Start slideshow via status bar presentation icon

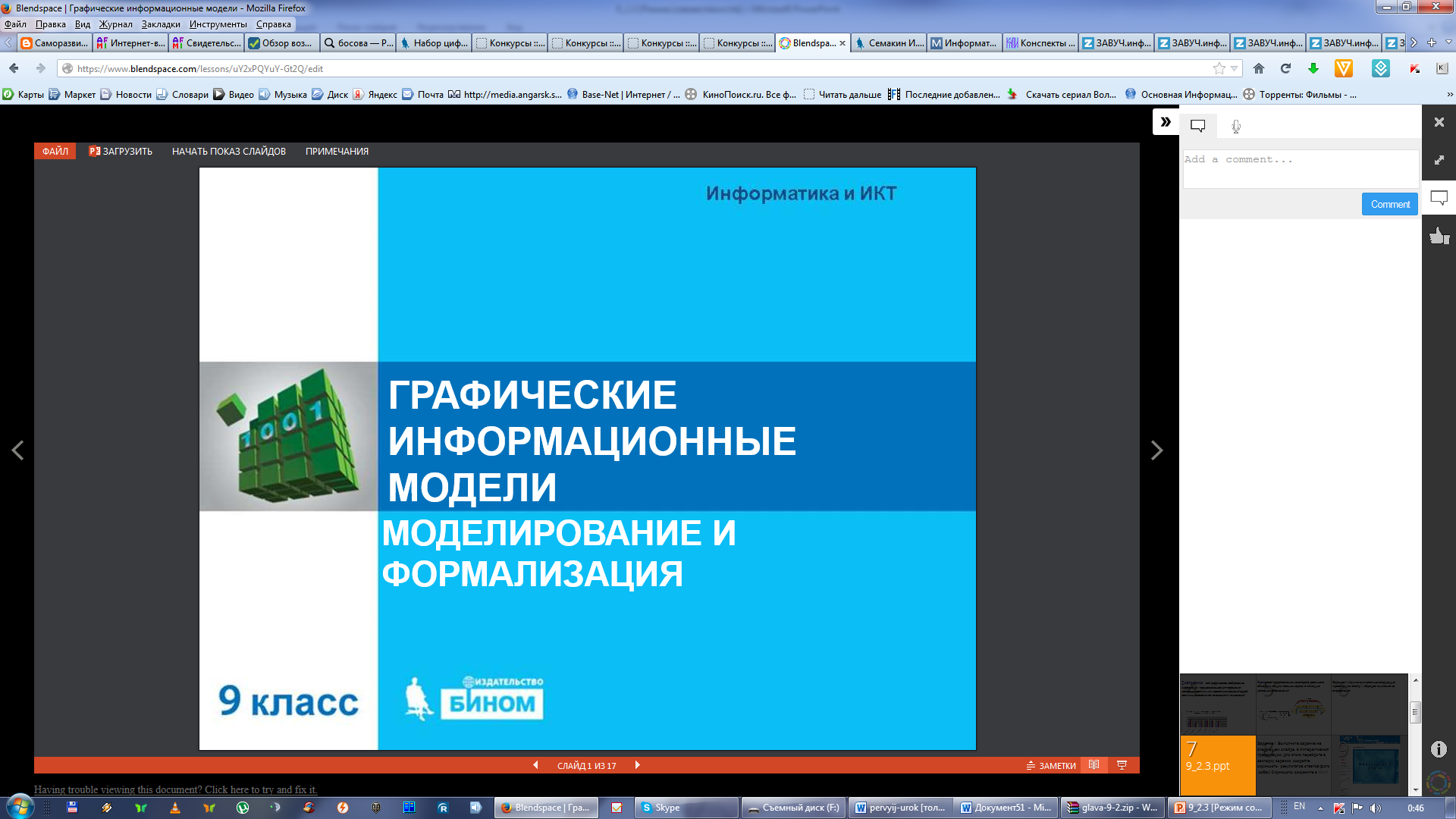tap(1122, 765)
